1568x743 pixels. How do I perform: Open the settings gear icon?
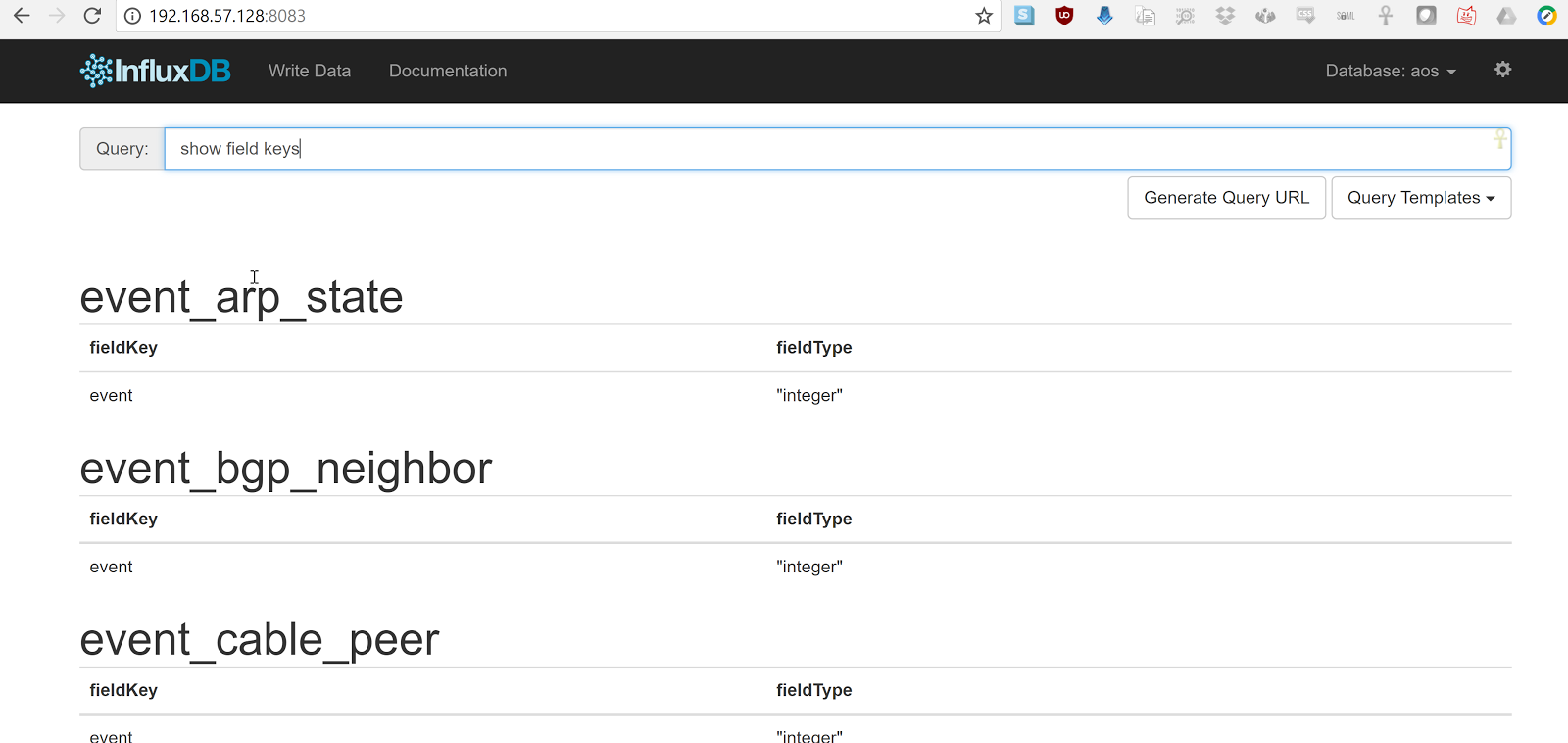pyautogui.click(x=1502, y=70)
